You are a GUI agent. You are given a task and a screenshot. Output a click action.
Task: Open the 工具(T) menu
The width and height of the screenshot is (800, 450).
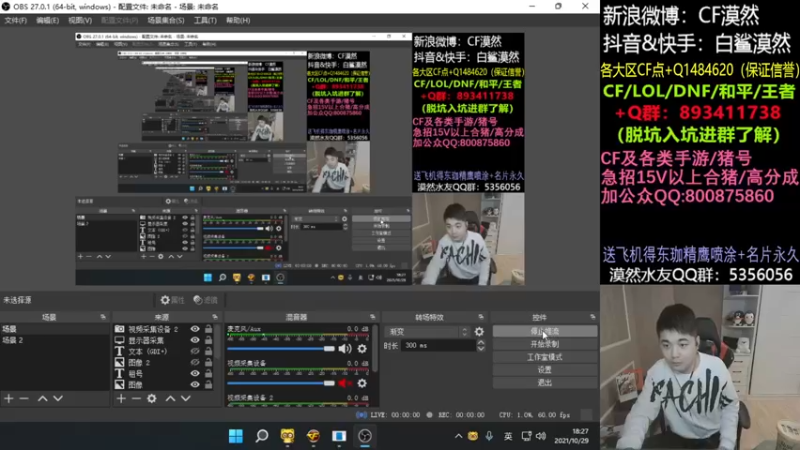[x=205, y=20]
